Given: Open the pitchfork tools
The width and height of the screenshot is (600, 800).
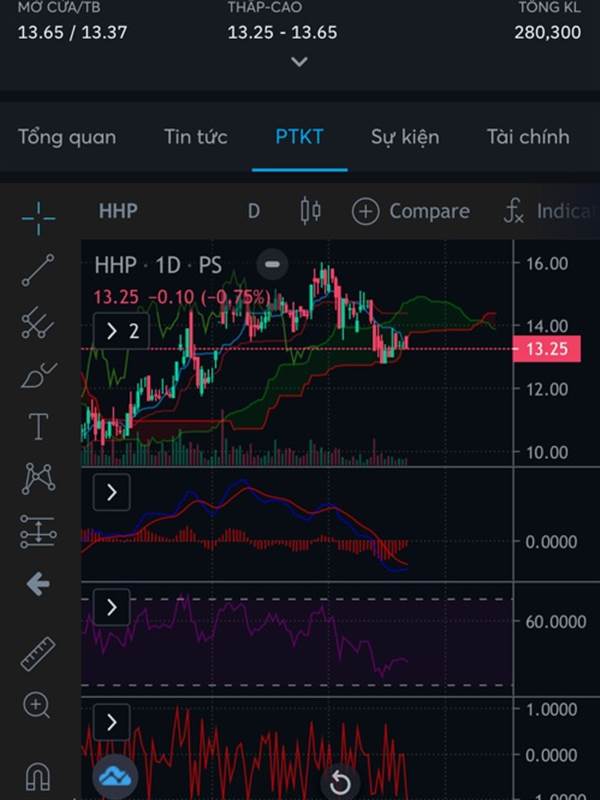Looking at the screenshot, I should tap(38, 323).
